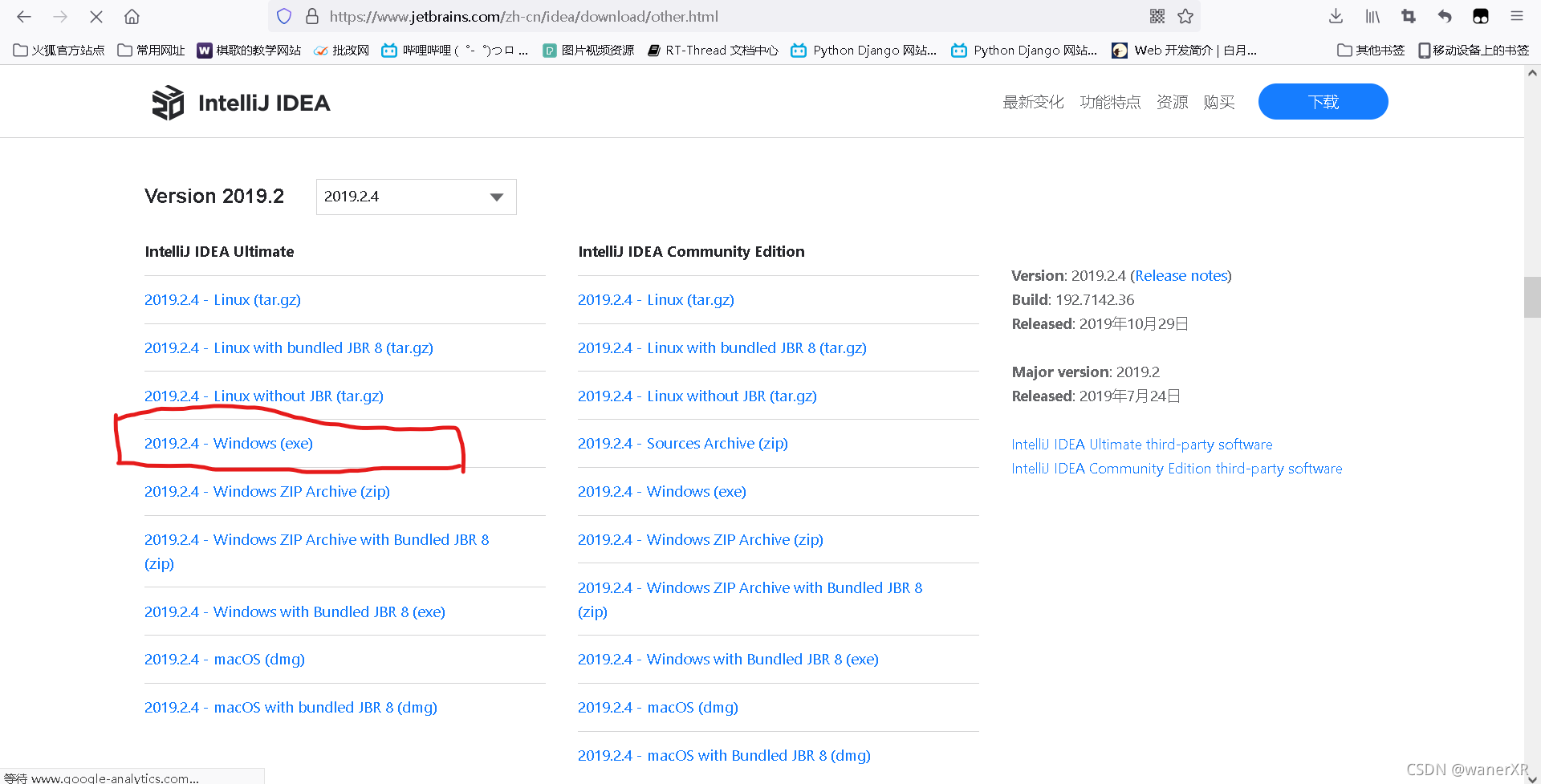Open the 火狐官方站点 bookmark folder

point(59,50)
